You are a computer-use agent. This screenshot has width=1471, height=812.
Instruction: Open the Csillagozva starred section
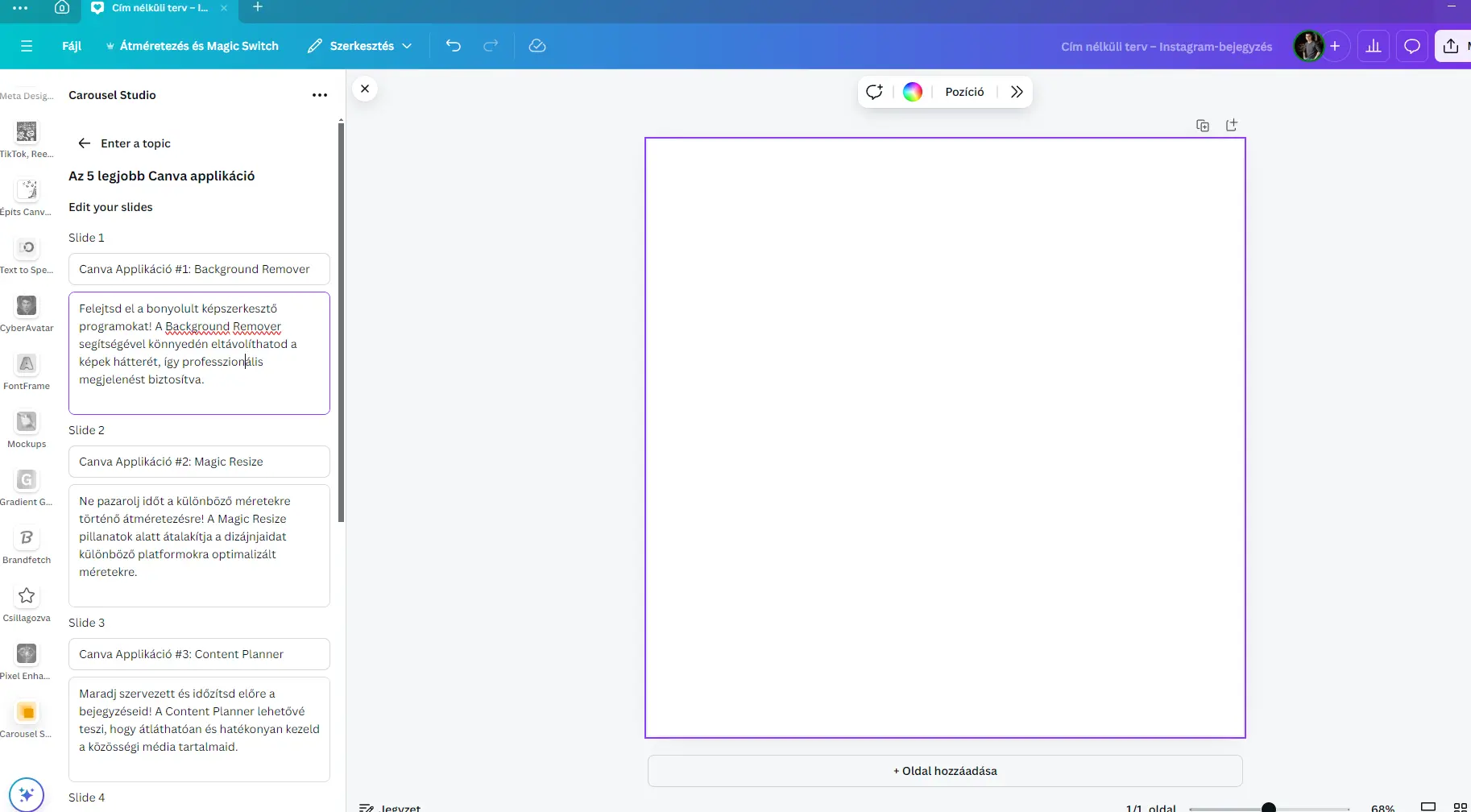(x=27, y=603)
